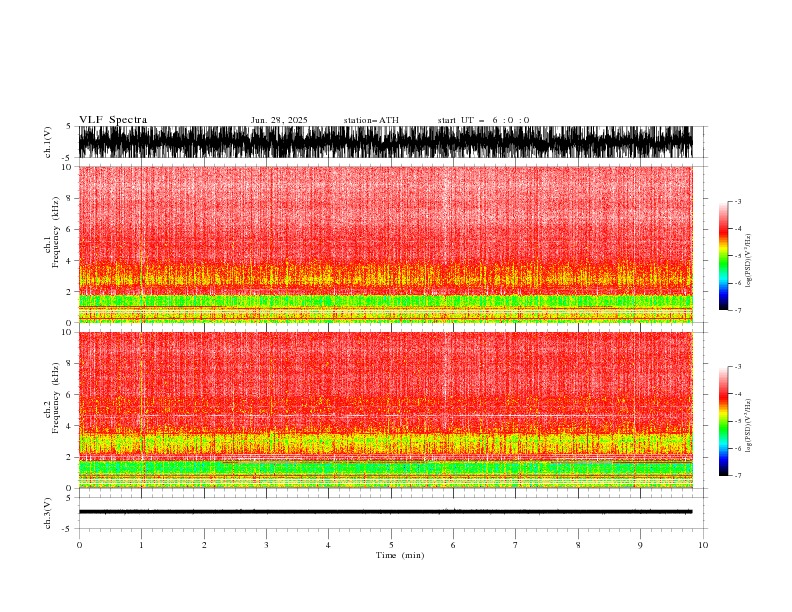Click the time axis tick label "3"
This screenshot has width=792, height=612.
(266, 545)
